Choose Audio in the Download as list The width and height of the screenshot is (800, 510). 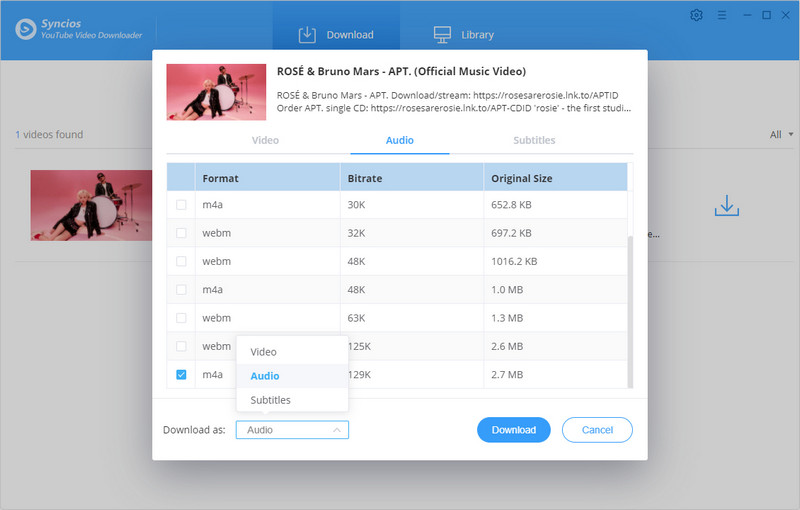tap(292, 376)
